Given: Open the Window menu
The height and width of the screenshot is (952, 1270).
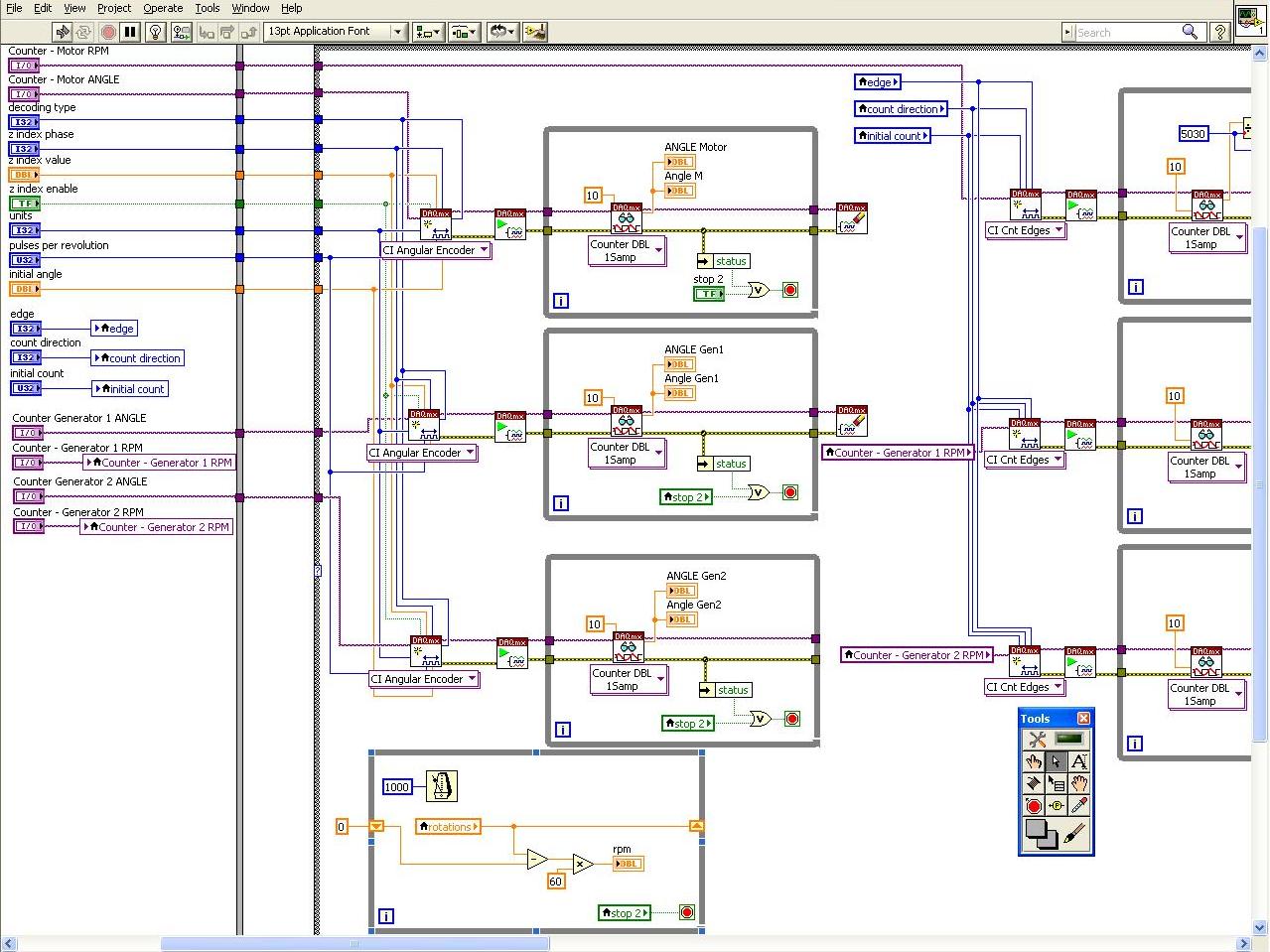Looking at the screenshot, I should (250, 8).
